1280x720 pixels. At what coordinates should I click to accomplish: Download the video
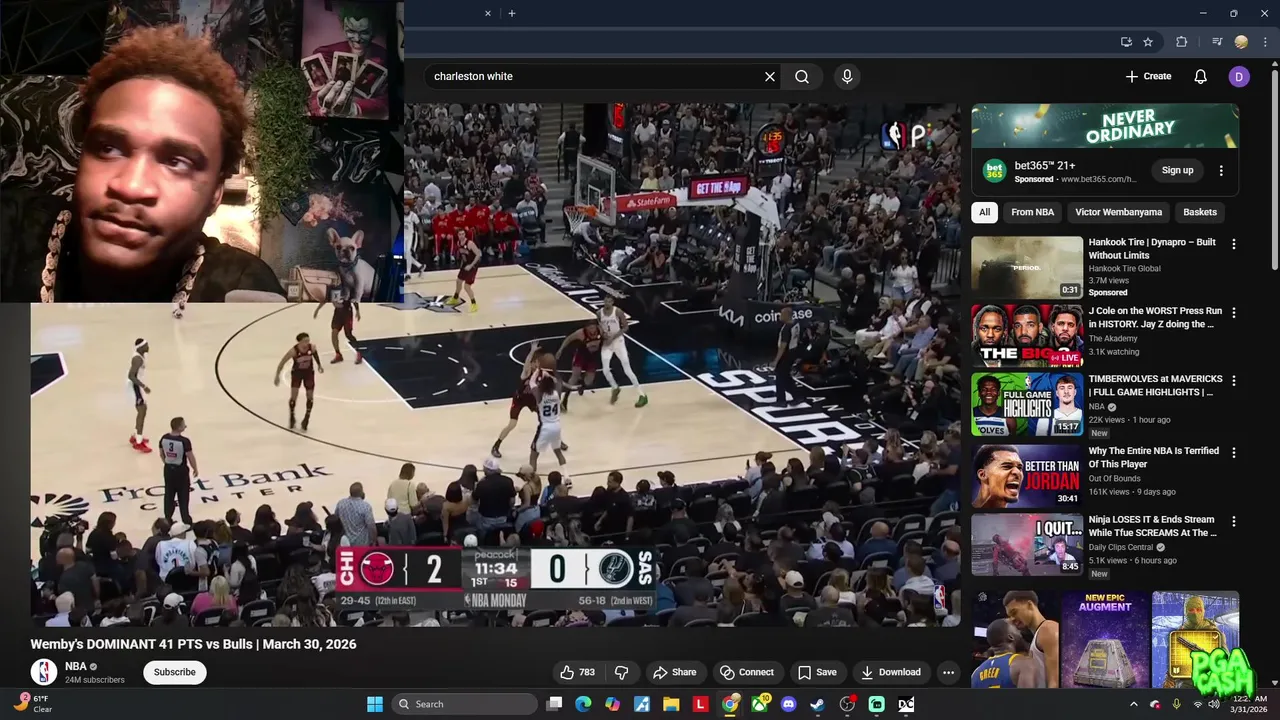pos(890,672)
